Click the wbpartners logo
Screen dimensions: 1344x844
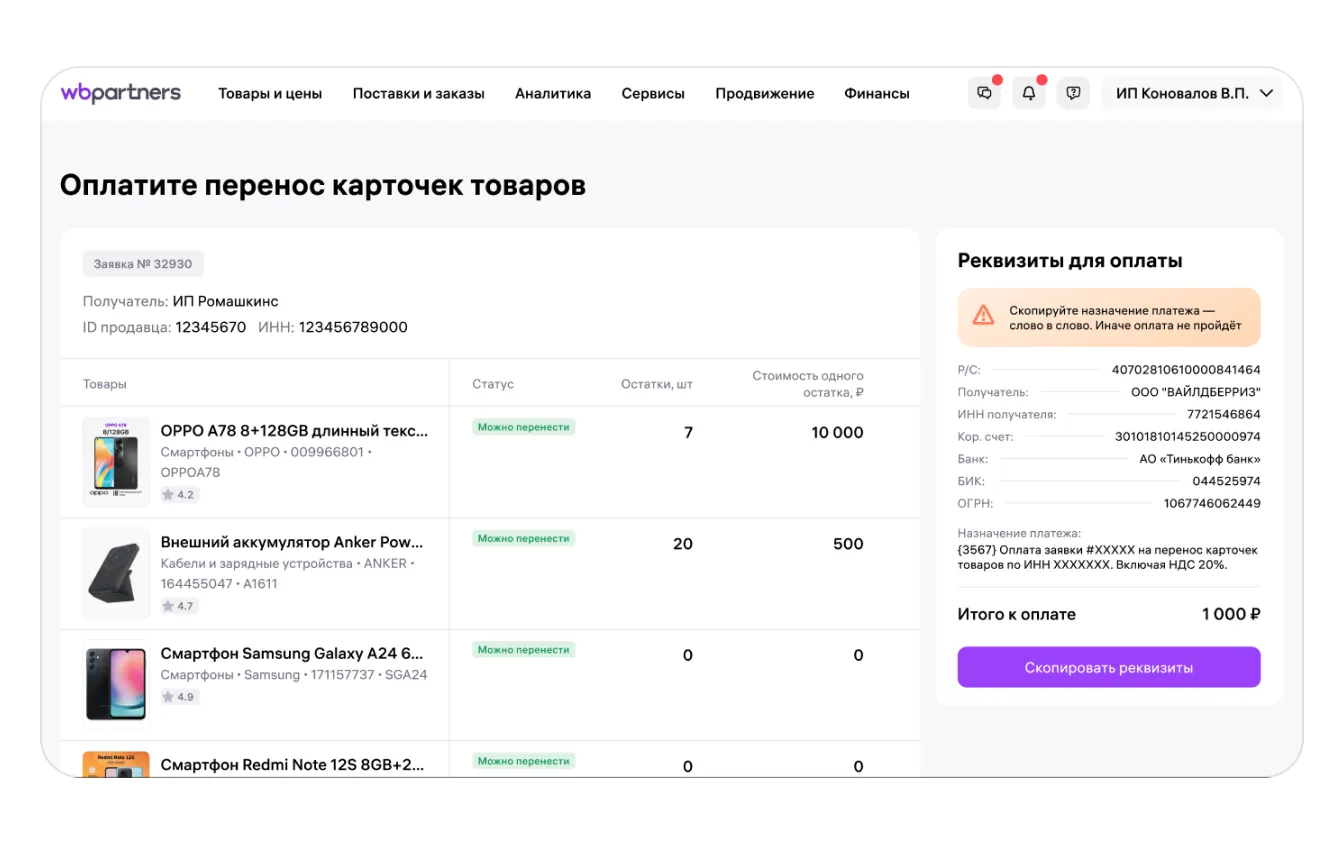[x=121, y=93]
